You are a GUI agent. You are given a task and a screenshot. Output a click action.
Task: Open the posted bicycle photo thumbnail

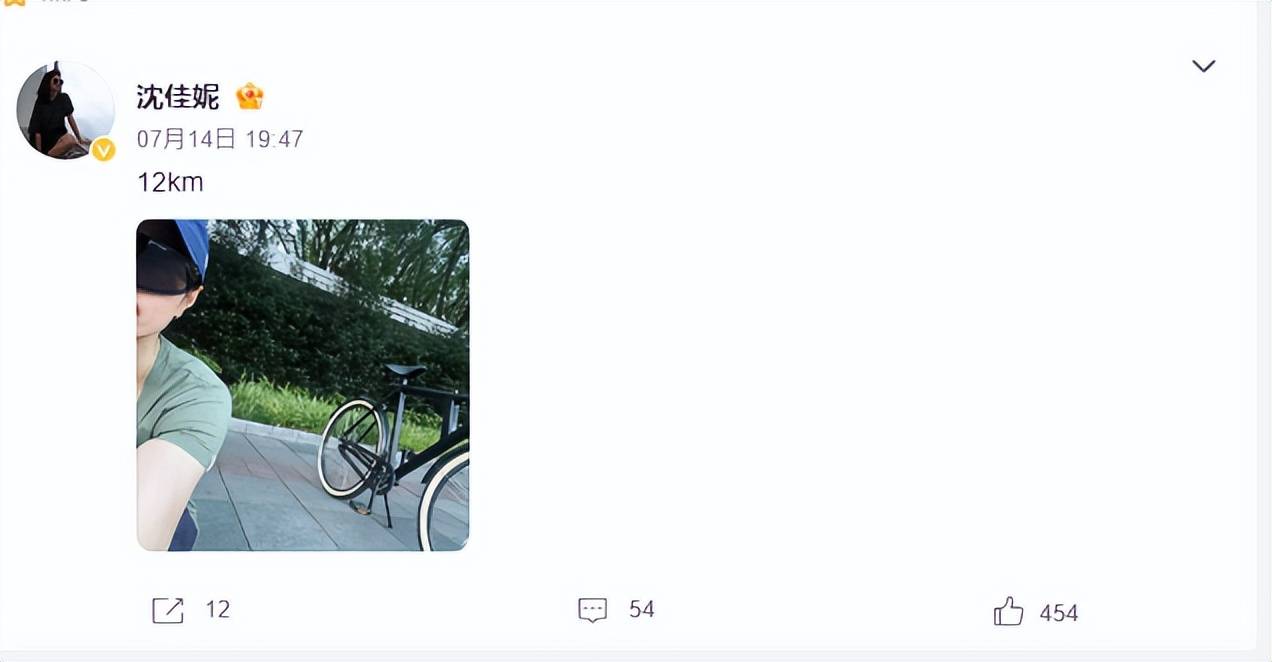[303, 385]
